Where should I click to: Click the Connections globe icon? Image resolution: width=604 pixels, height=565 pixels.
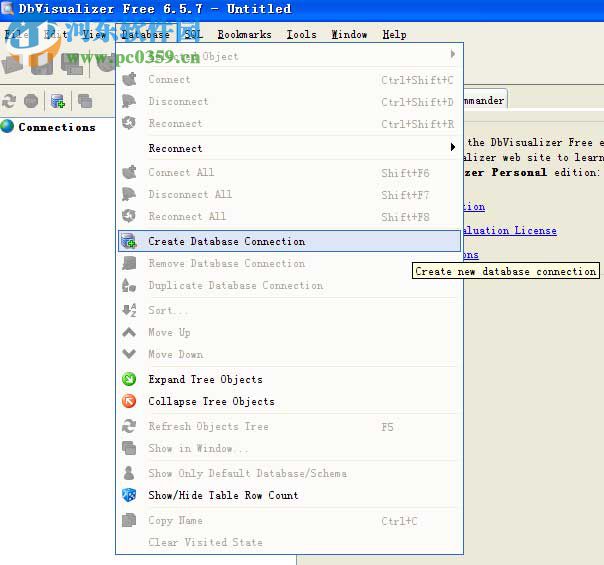click(x=7, y=126)
